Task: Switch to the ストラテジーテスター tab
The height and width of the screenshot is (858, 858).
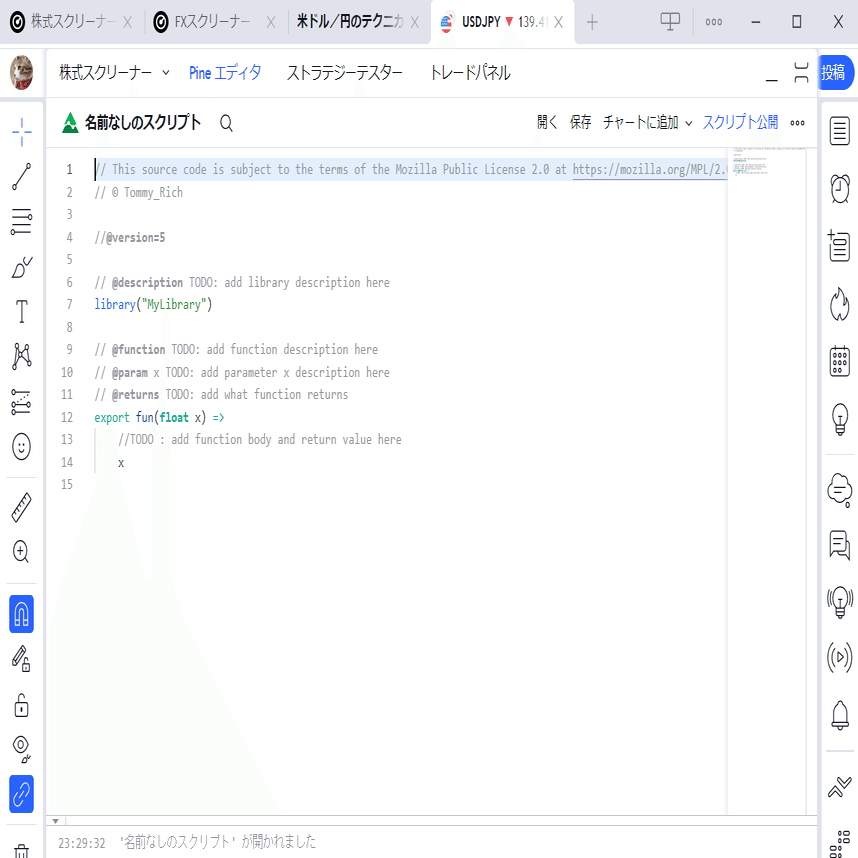Action: 345,72
